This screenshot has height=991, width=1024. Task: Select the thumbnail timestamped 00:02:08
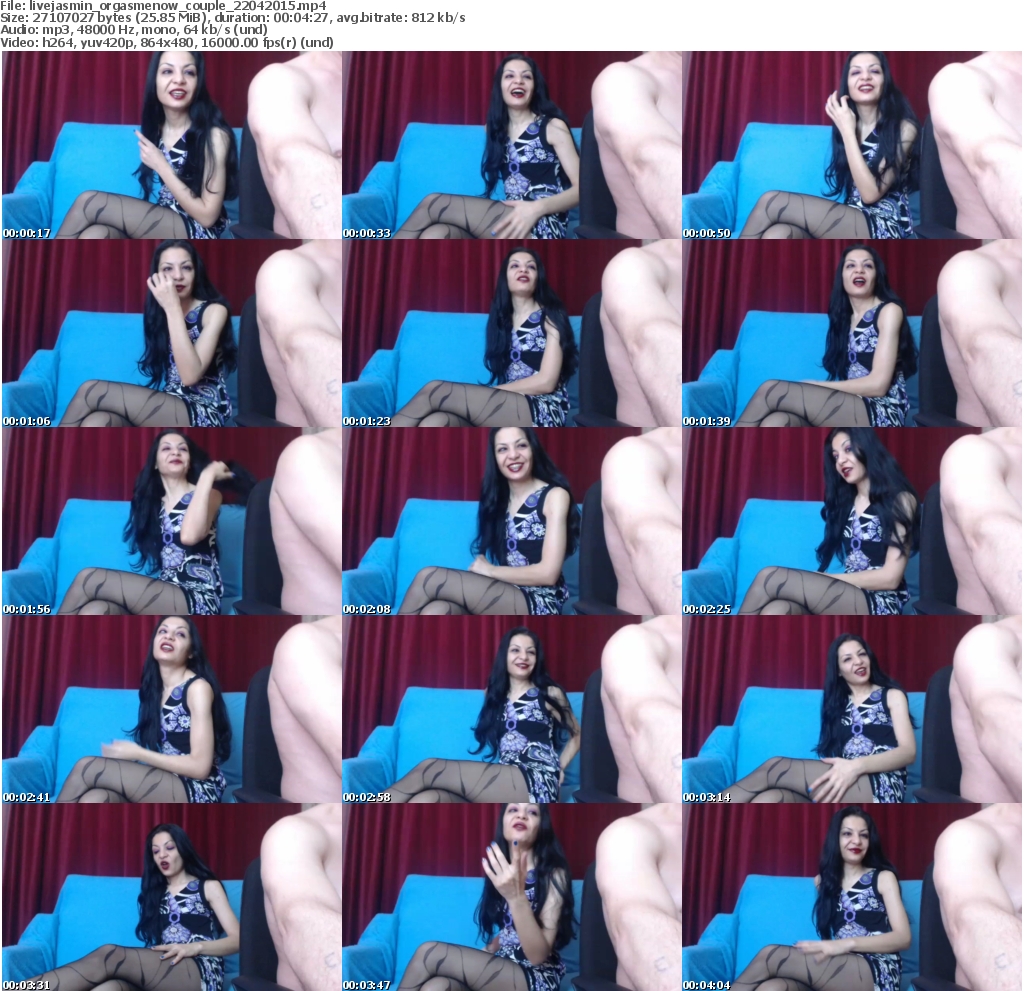click(x=512, y=521)
